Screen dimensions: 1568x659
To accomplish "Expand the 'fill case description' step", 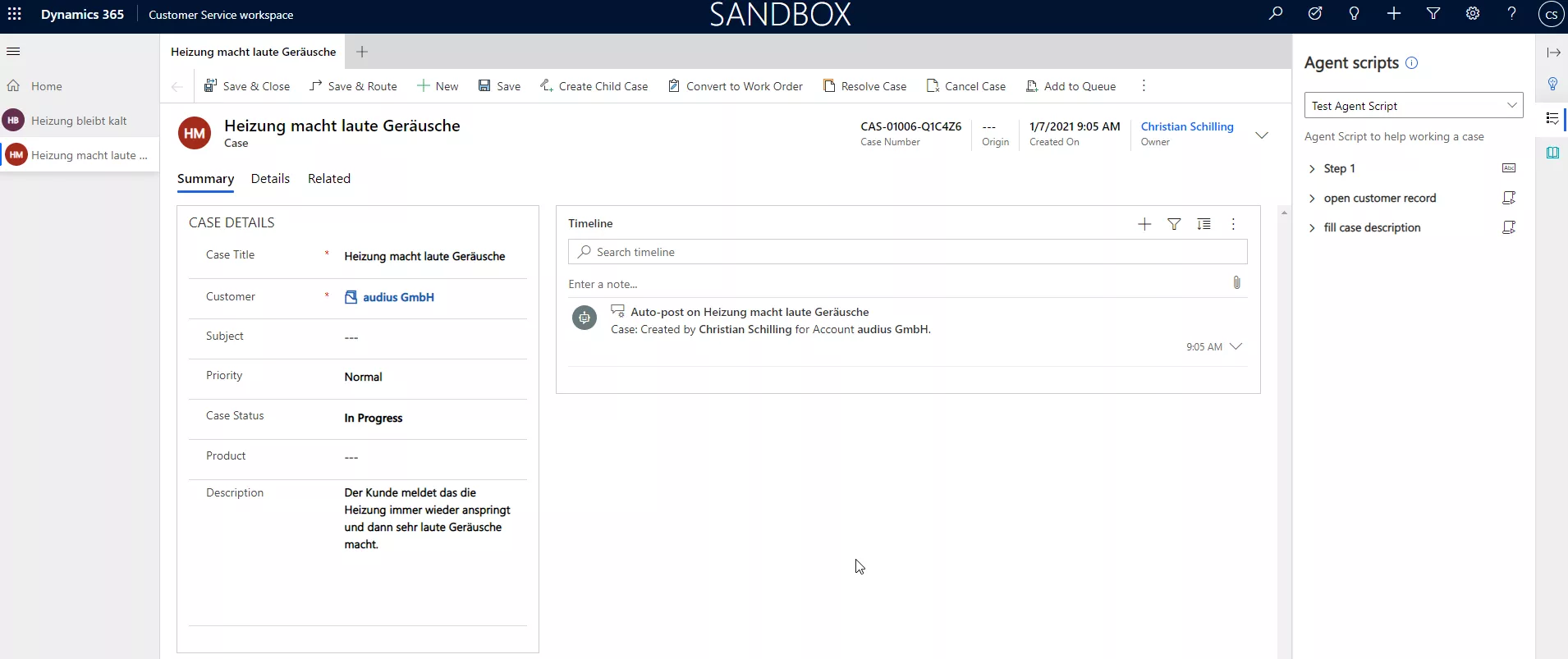I will click(1312, 228).
